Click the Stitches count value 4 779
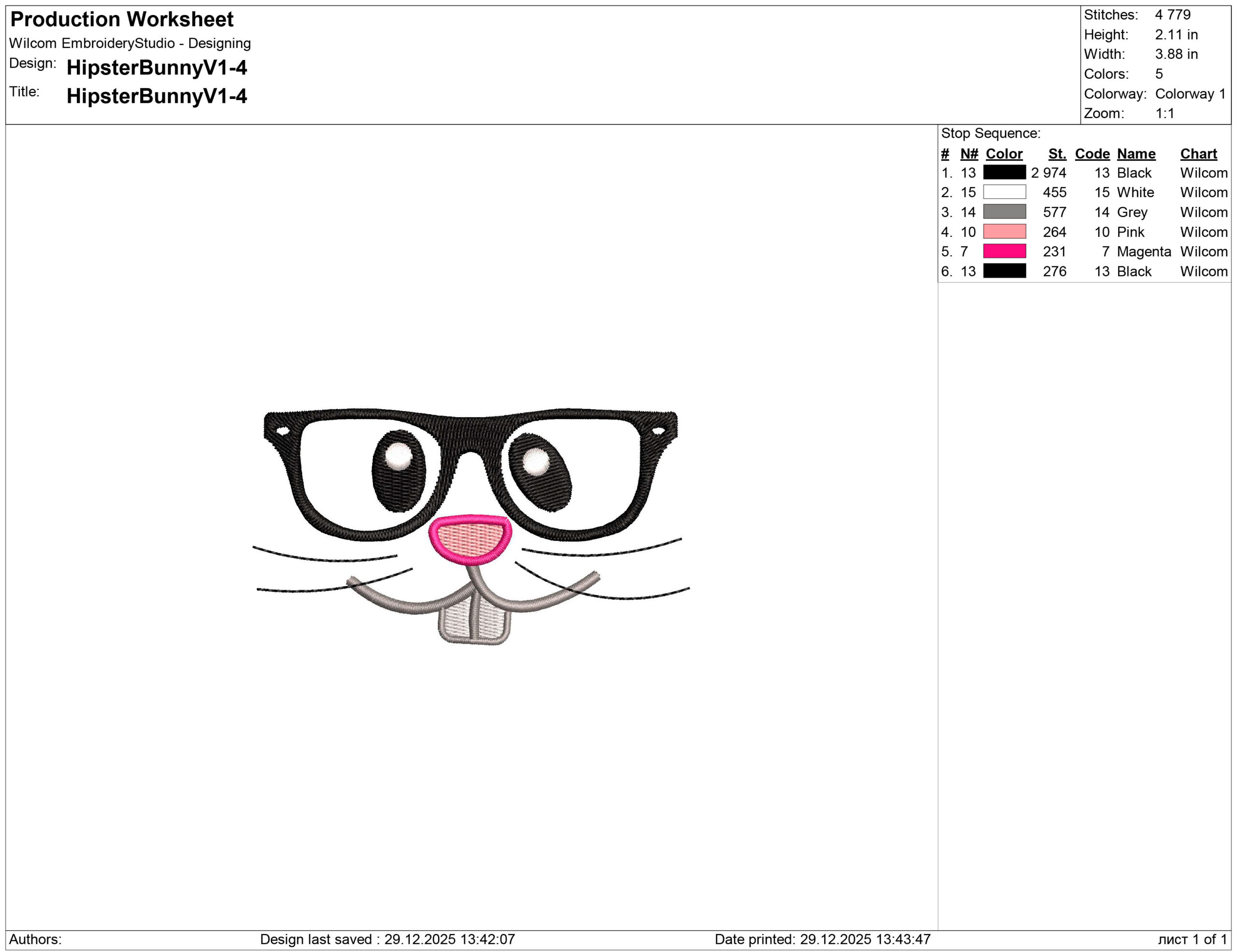Screen dimensions: 1237x952 point(1172,14)
